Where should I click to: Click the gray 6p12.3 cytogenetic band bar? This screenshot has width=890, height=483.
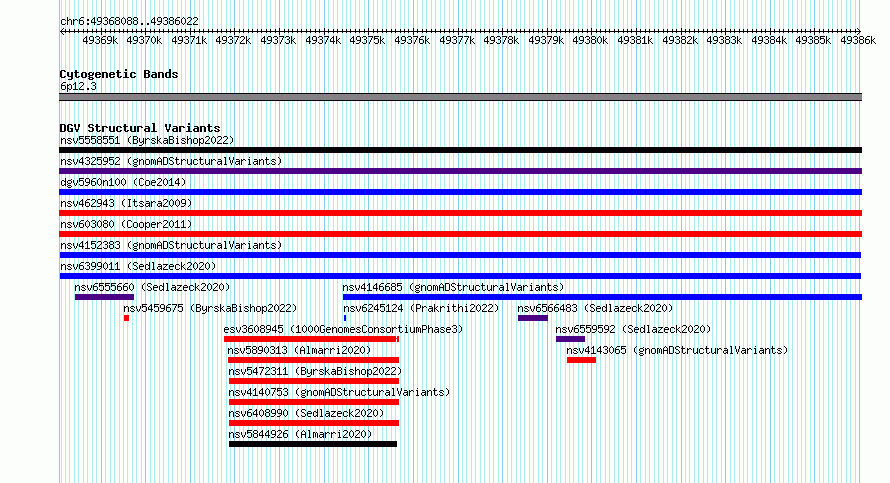[x=460, y=97]
